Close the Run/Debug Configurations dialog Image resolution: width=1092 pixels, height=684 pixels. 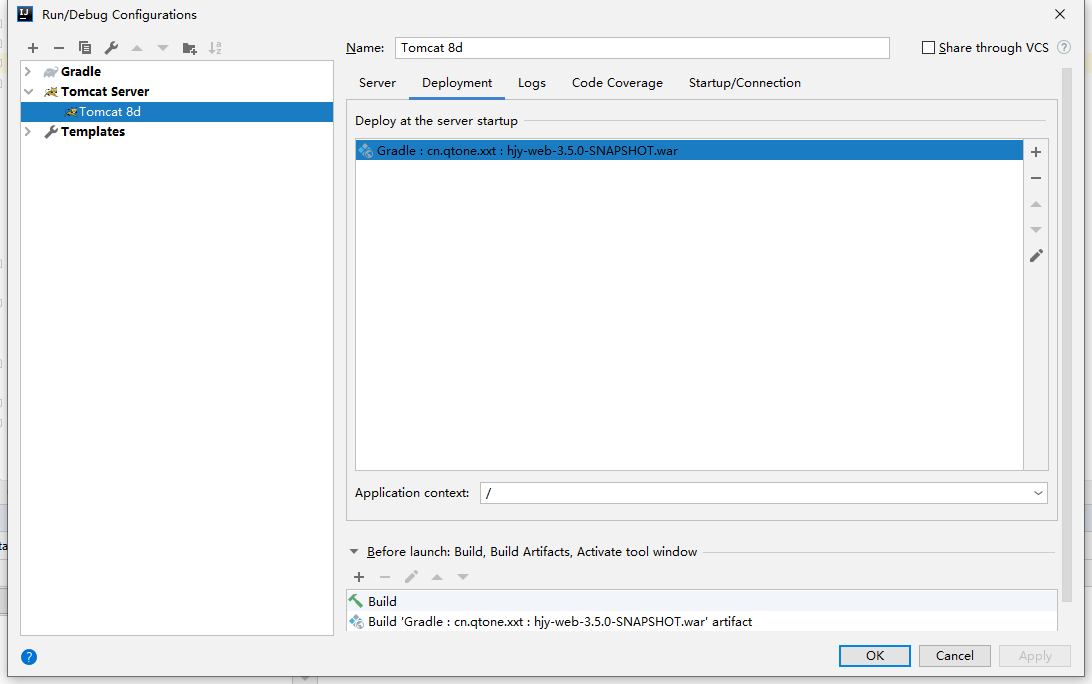[x=1059, y=14]
